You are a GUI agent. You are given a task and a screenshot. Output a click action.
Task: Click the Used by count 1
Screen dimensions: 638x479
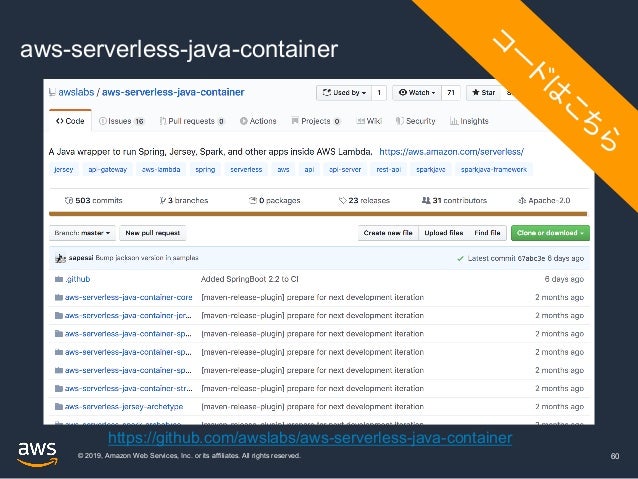[379, 93]
